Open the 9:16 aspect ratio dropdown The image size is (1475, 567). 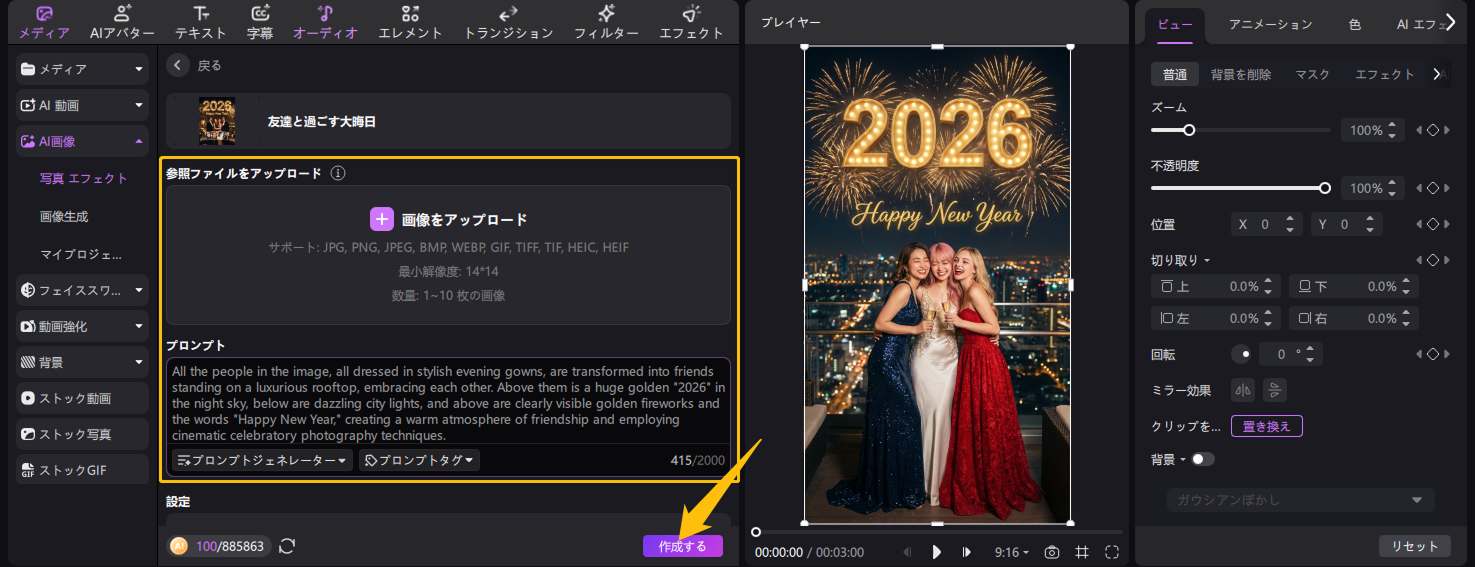click(x=1012, y=552)
